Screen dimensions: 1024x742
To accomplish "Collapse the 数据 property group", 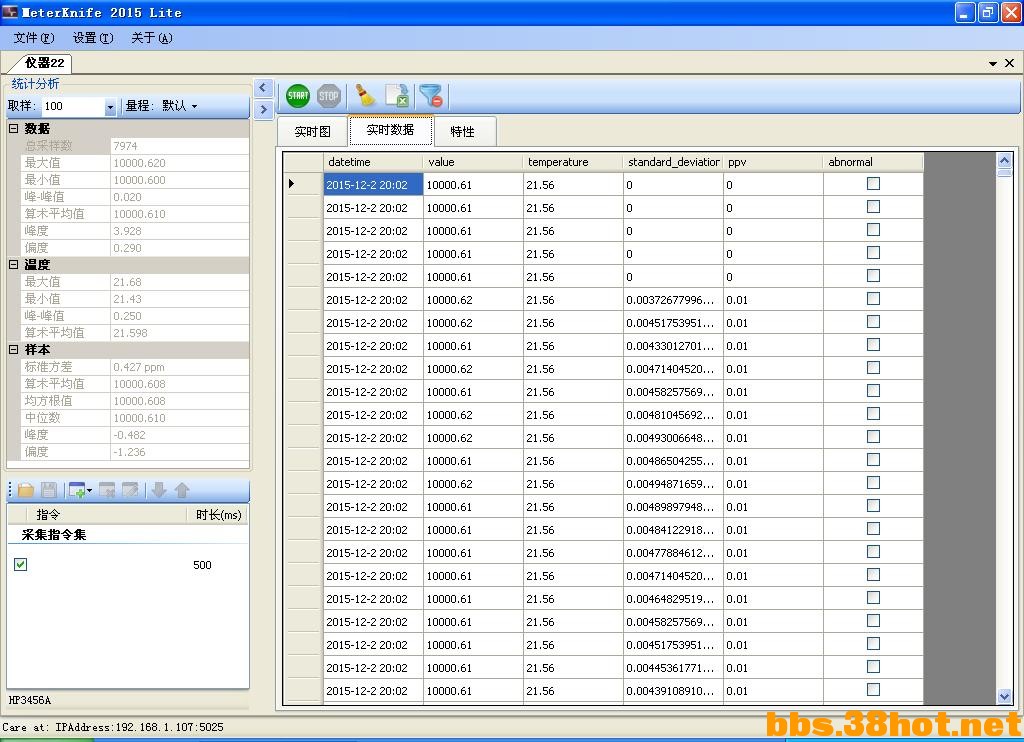I will (x=13, y=129).
